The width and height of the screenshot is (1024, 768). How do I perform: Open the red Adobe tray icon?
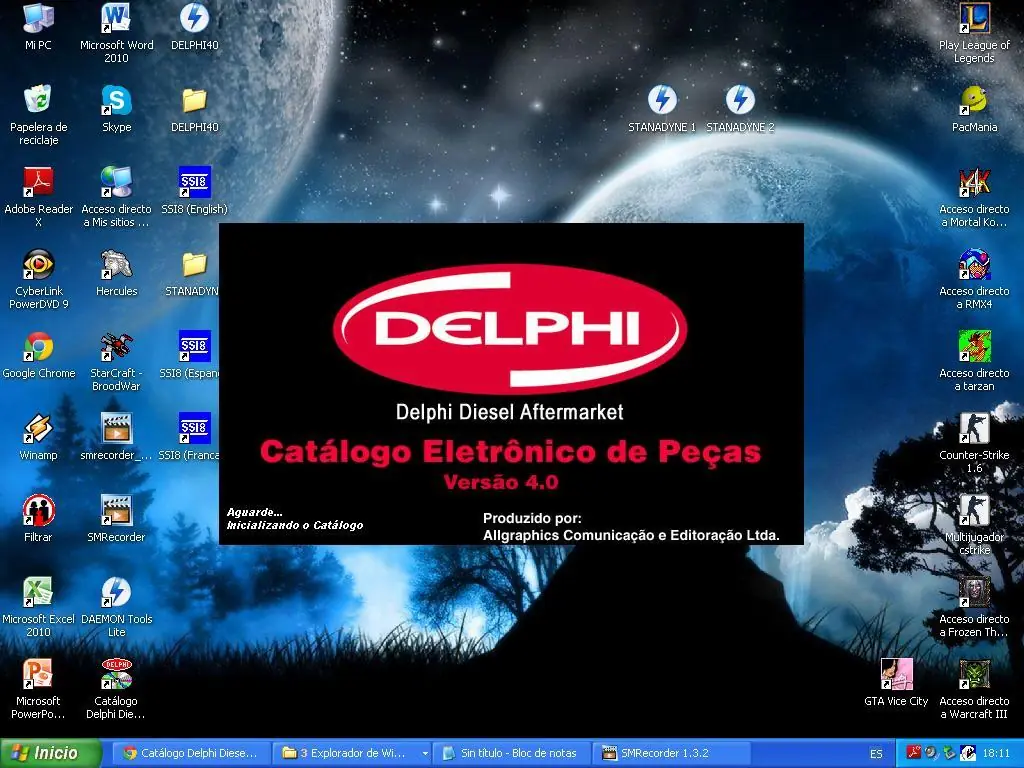pos(913,752)
